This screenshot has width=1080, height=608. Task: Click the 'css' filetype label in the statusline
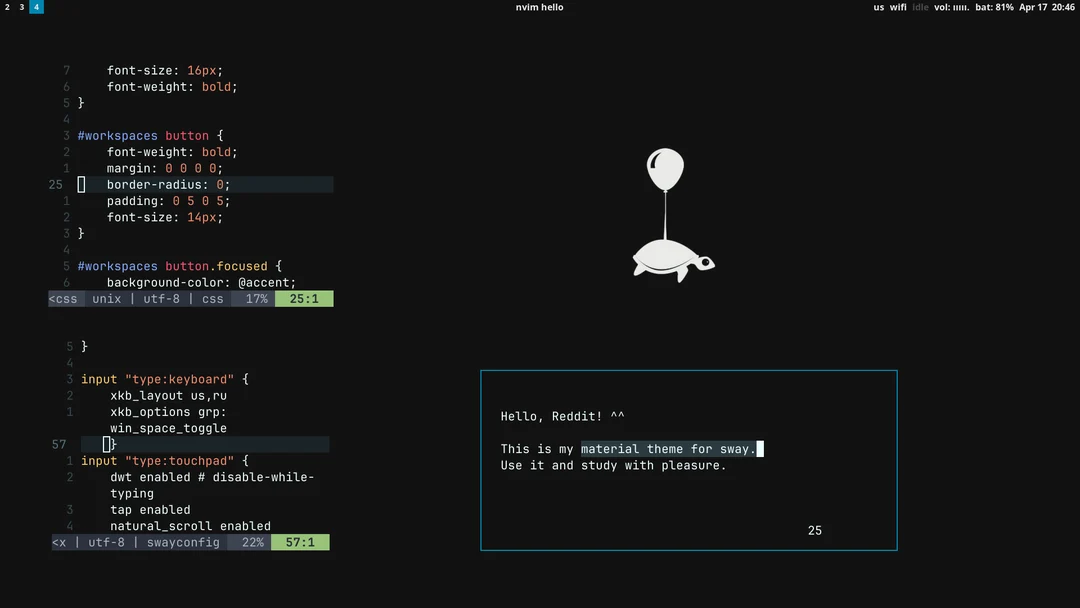(212, 298)
